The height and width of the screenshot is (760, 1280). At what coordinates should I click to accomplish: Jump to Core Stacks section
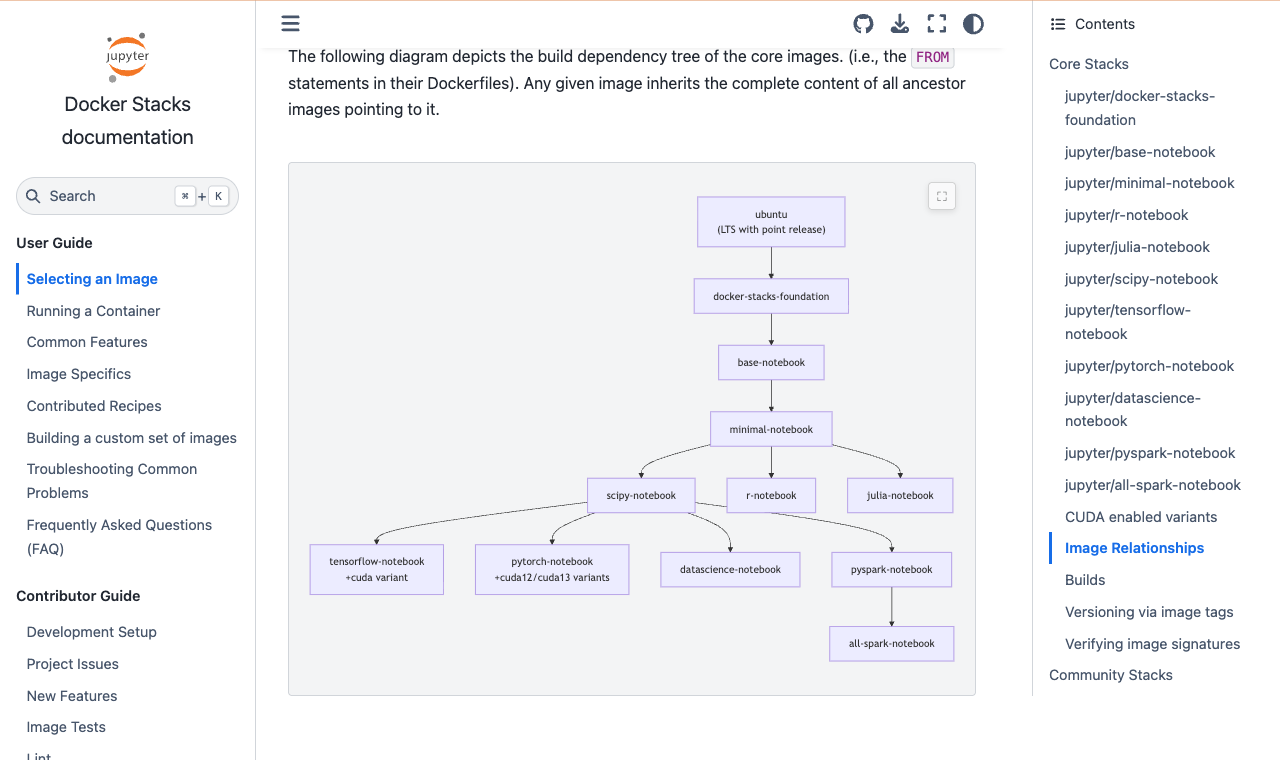point(1089,64)
